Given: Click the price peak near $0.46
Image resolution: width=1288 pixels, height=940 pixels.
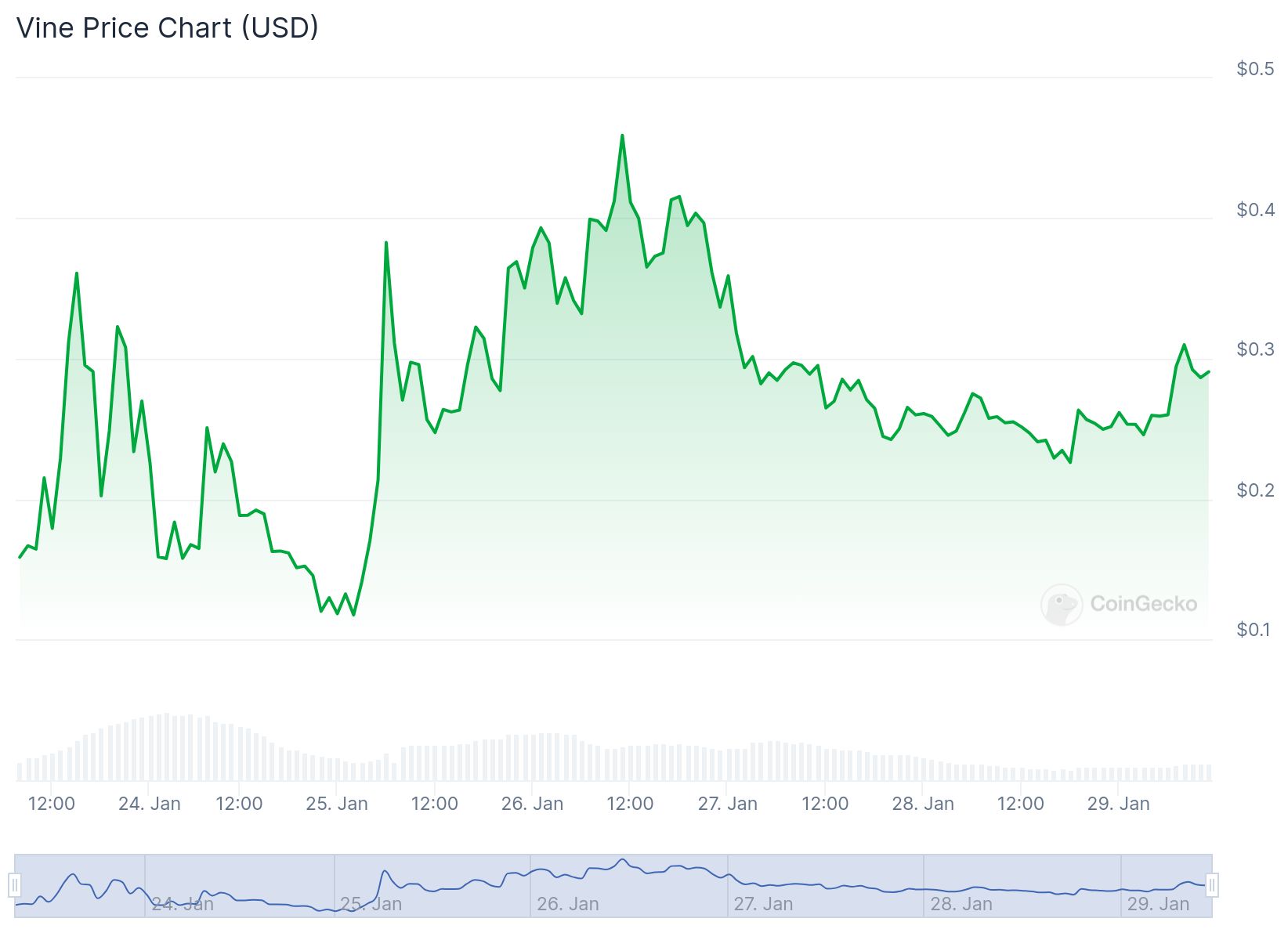Looking at the screenshot, I should [x=622, y=136].
